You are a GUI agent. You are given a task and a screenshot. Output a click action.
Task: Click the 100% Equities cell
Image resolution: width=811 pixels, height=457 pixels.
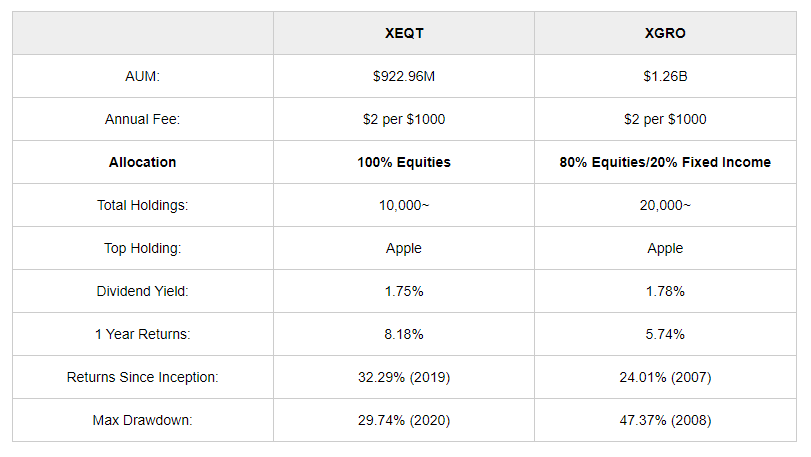(x=404, y=162)
